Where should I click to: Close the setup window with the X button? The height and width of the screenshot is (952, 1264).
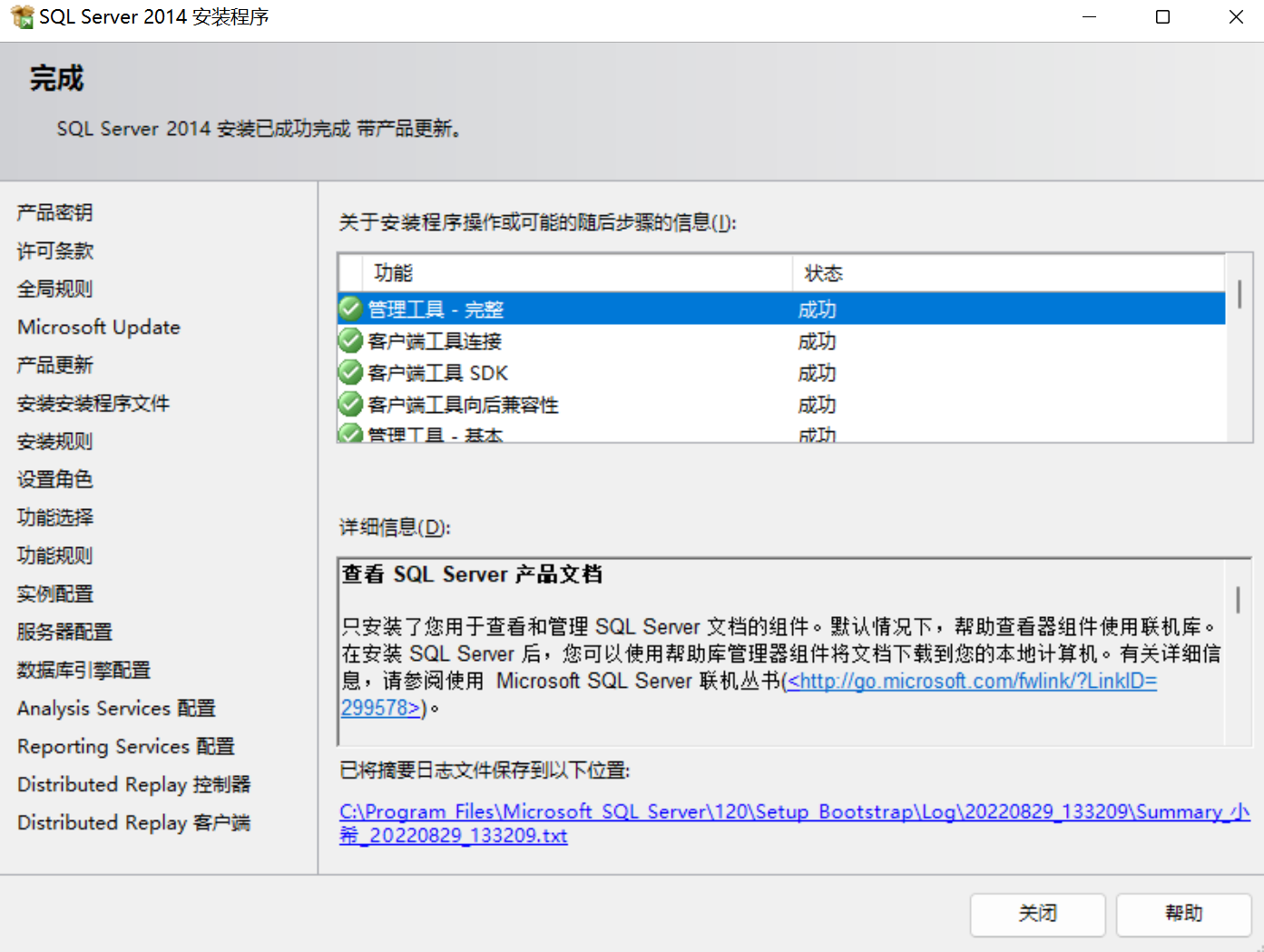(1236, 17)
